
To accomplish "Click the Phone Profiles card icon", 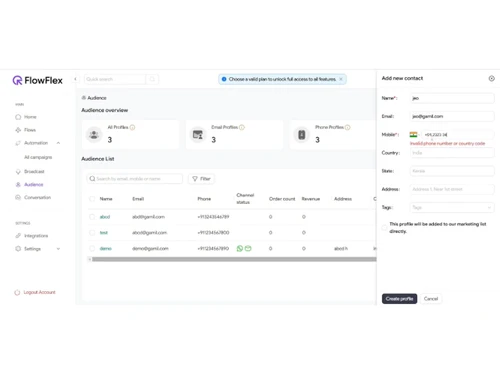I will 302,134.
